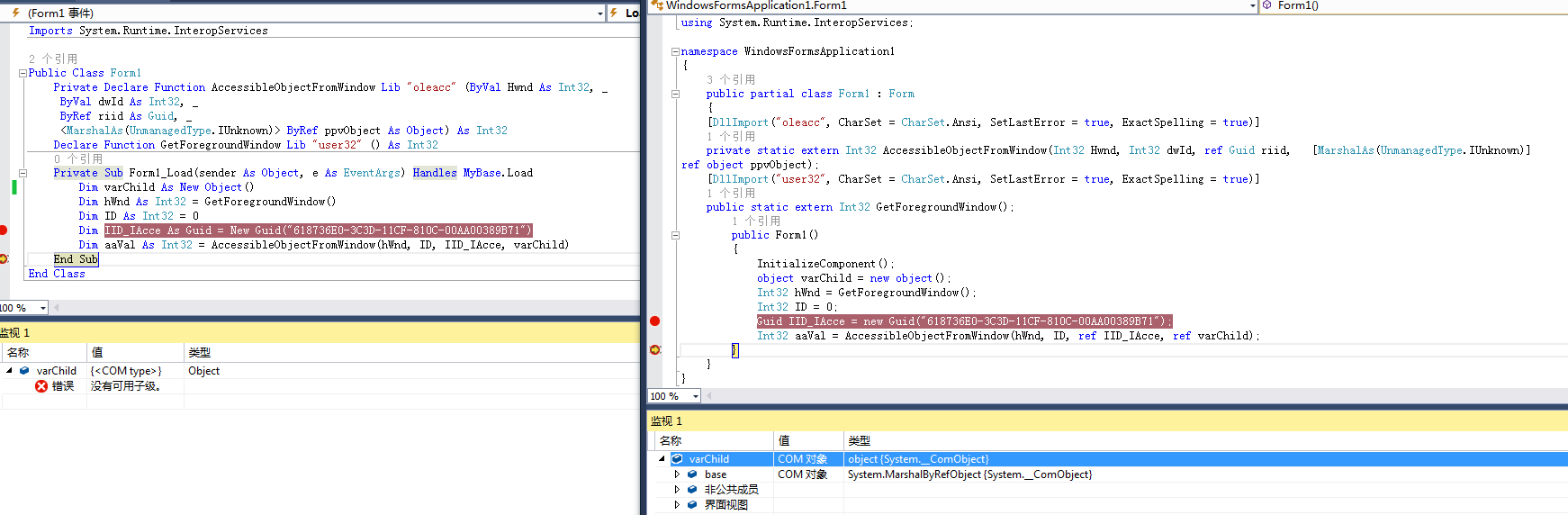This screenshot has width=1568, height=515.
Task: Select the left 监视 1 panel title
Action: 15,333
